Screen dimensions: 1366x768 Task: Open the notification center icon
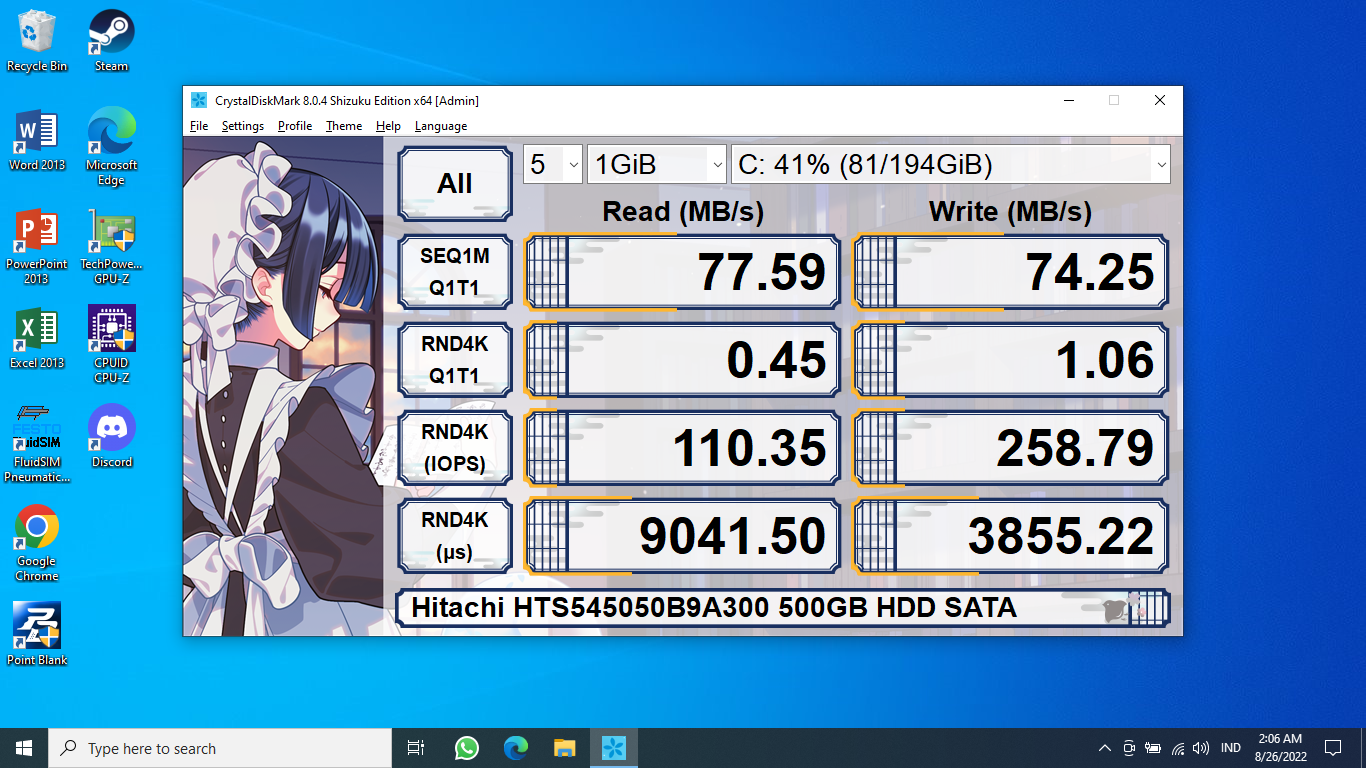tap(1332, 748)
